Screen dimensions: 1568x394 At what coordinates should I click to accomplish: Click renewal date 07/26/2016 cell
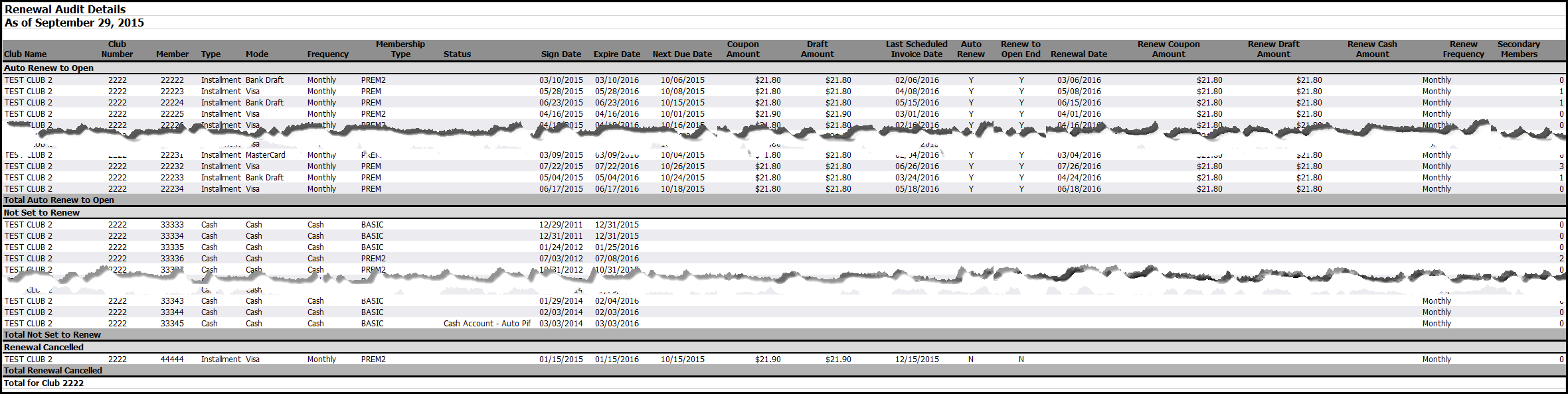click(1079, 166)
